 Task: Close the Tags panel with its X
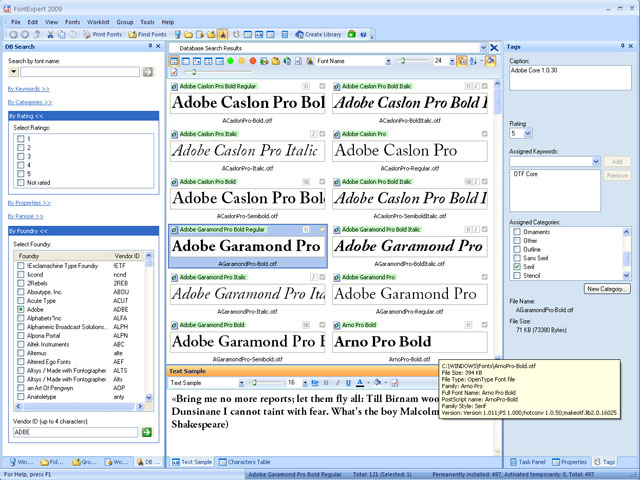[631, 47]
